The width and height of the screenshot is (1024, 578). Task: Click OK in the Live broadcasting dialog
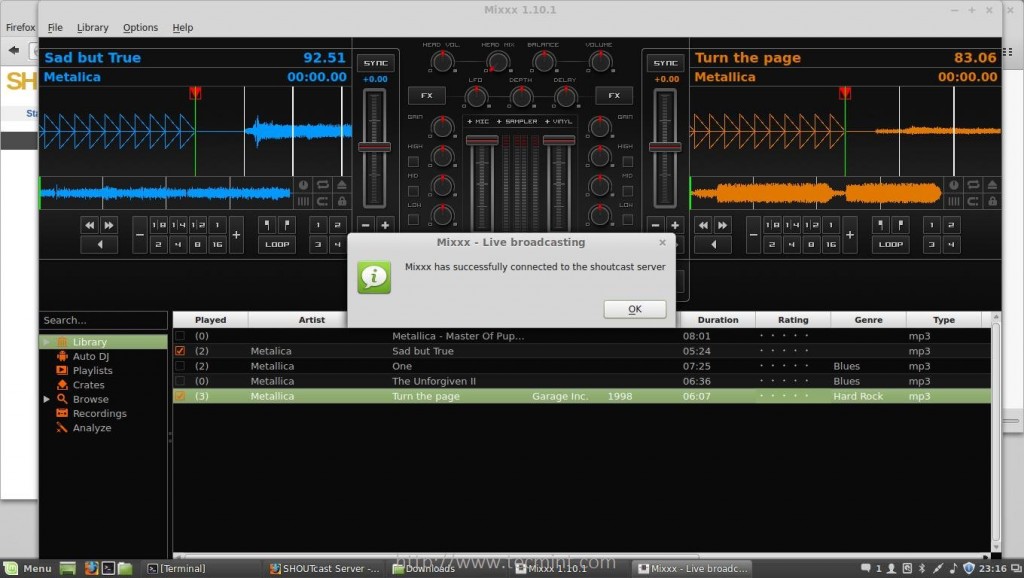[635, 309]
